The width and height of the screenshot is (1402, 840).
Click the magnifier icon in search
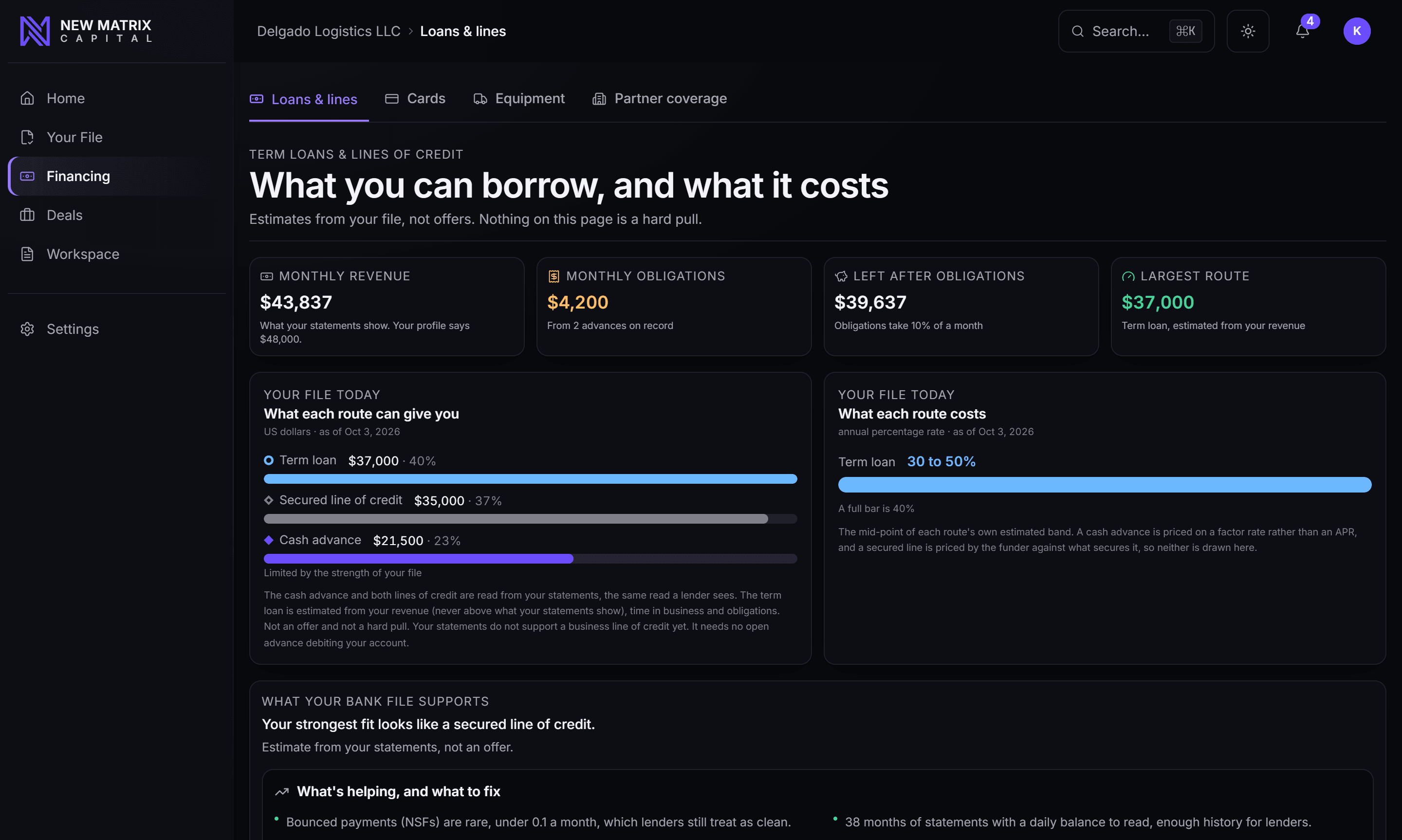point(1078,31)
